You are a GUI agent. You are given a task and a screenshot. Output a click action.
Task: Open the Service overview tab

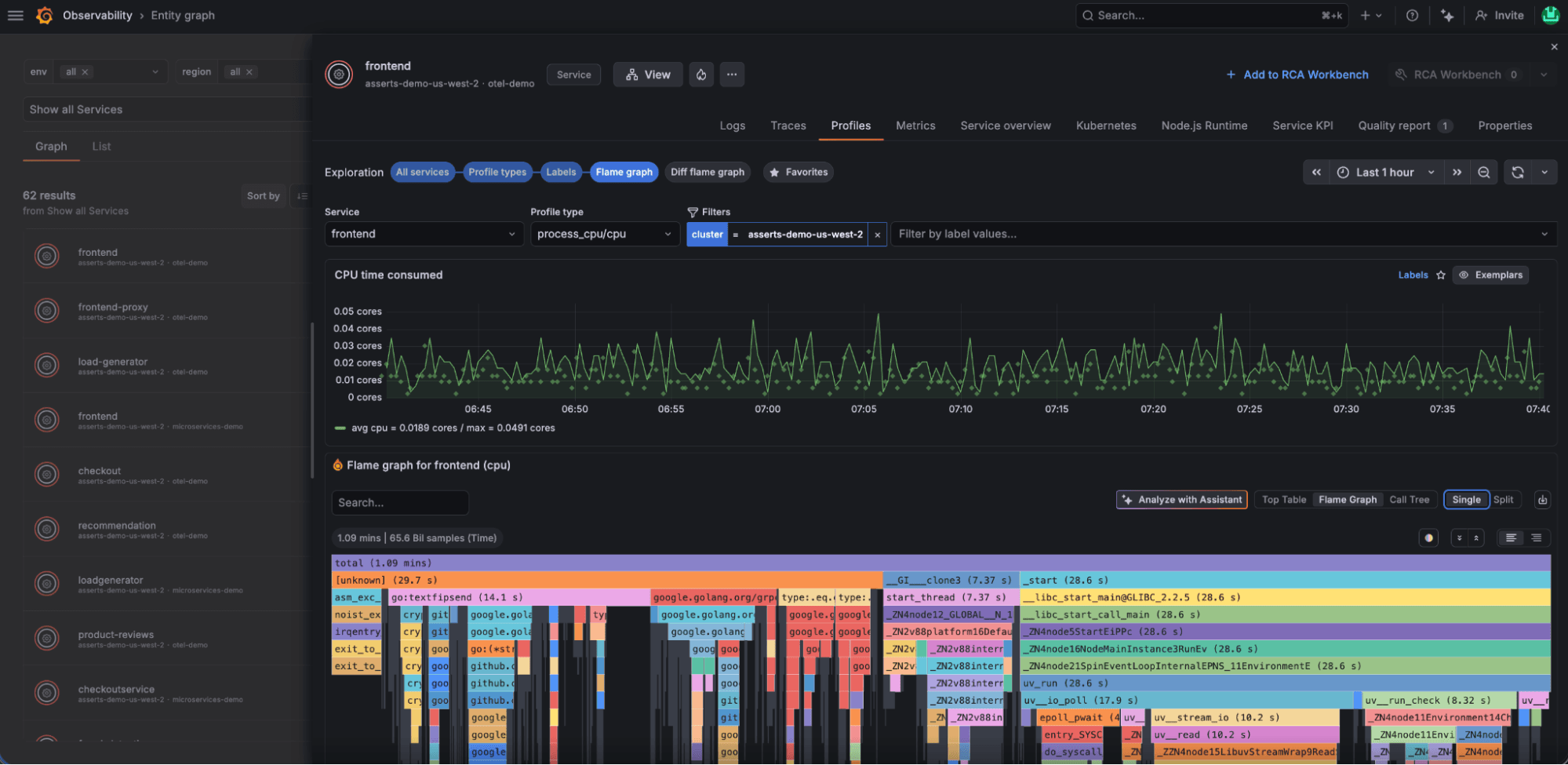click(x=1006, y=126)
